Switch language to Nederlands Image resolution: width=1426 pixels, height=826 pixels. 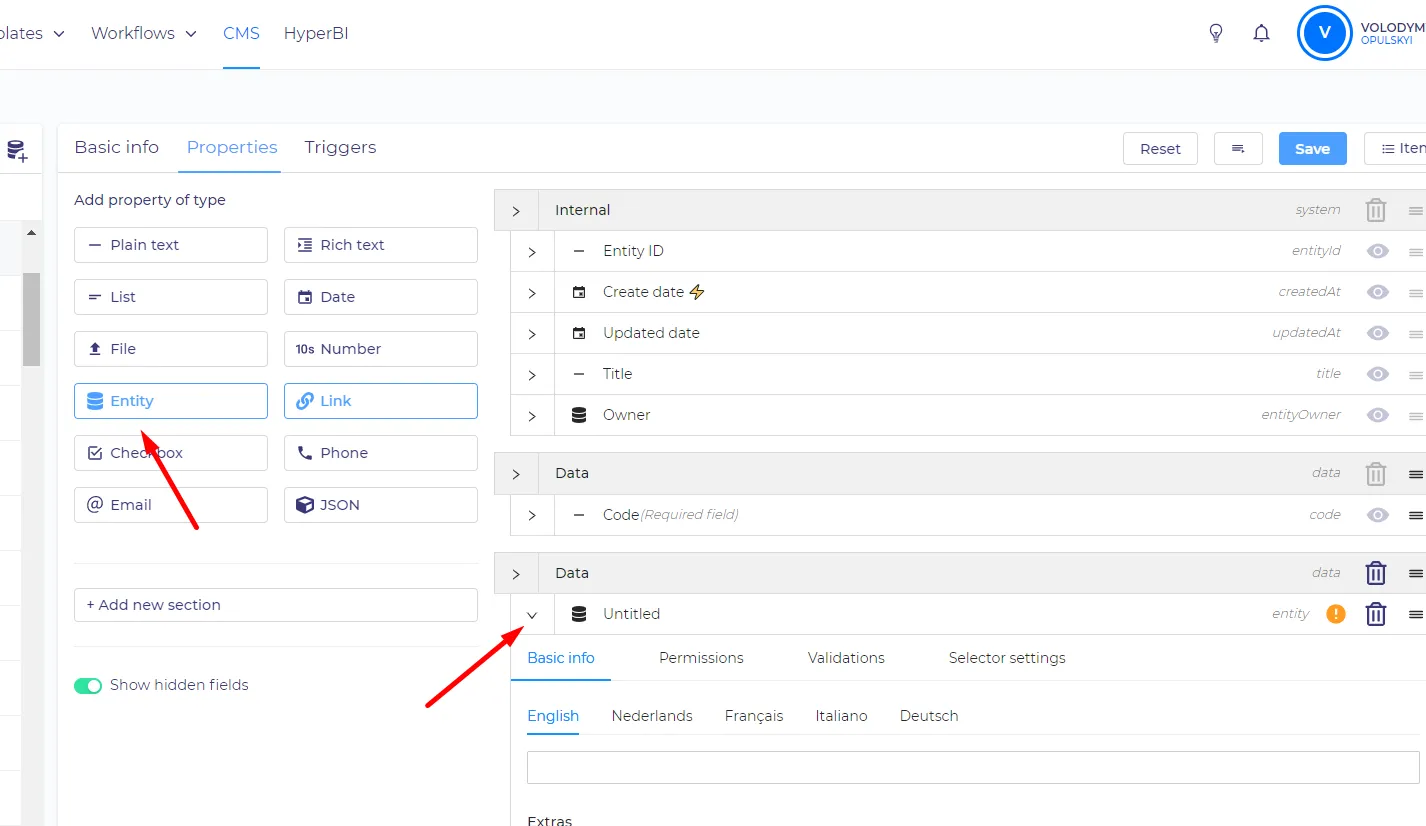click(652, 716)
